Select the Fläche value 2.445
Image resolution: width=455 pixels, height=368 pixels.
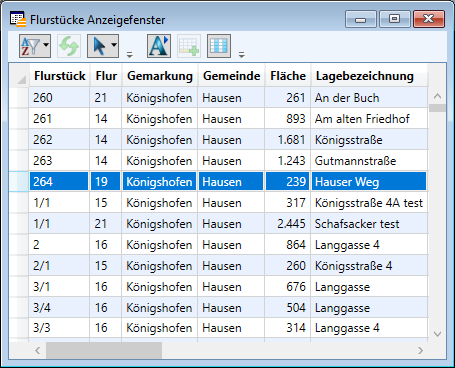288,224
